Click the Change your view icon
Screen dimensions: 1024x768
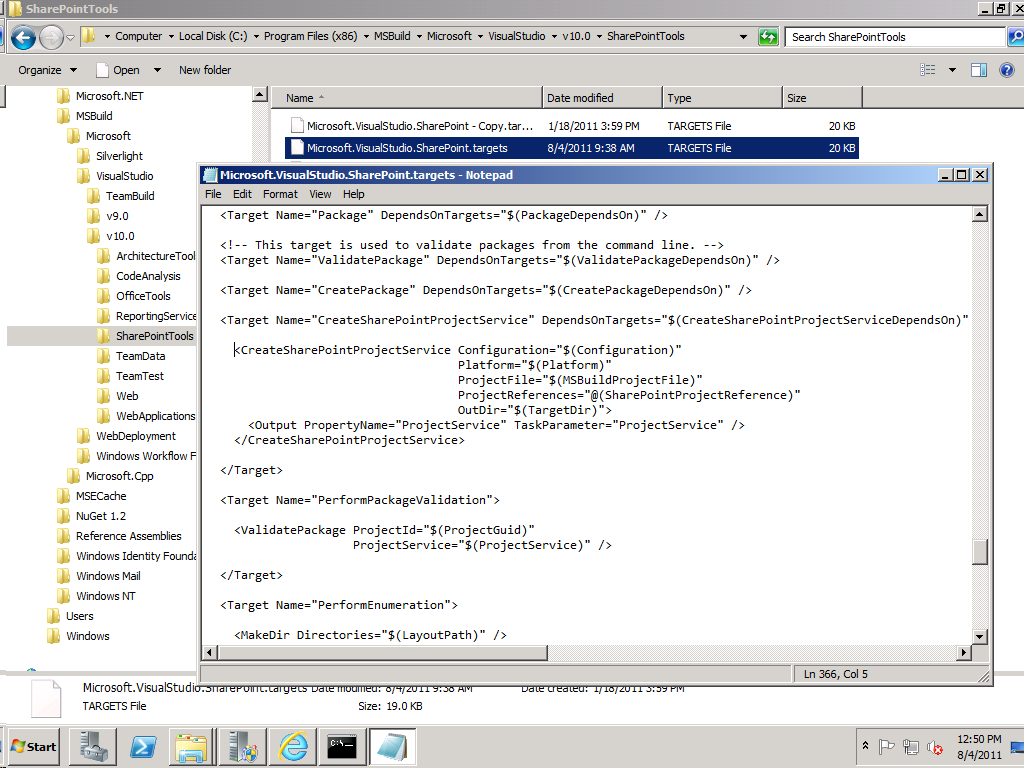point(927,70)
